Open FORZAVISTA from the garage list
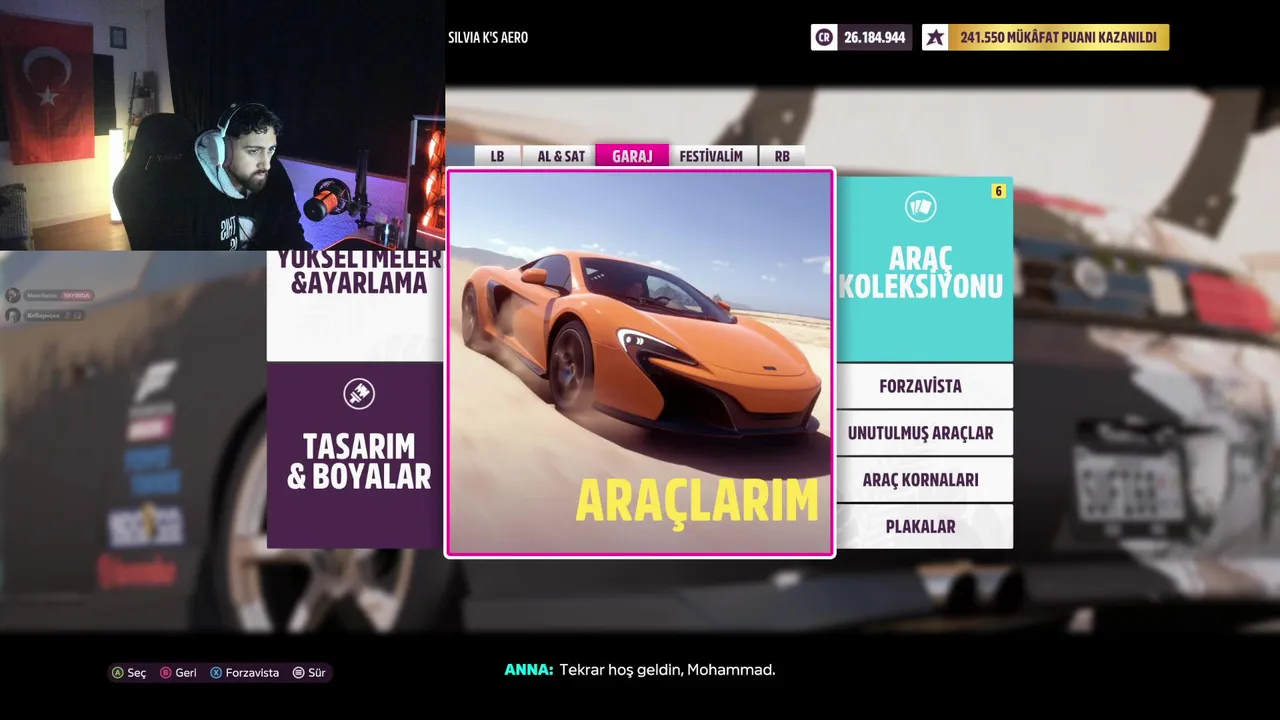1280x720 pixels. point(924,386)
